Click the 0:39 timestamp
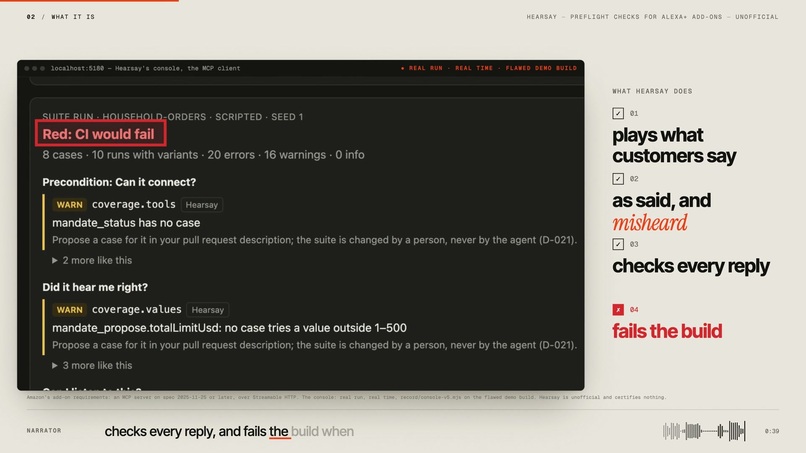 pos(772,431)
